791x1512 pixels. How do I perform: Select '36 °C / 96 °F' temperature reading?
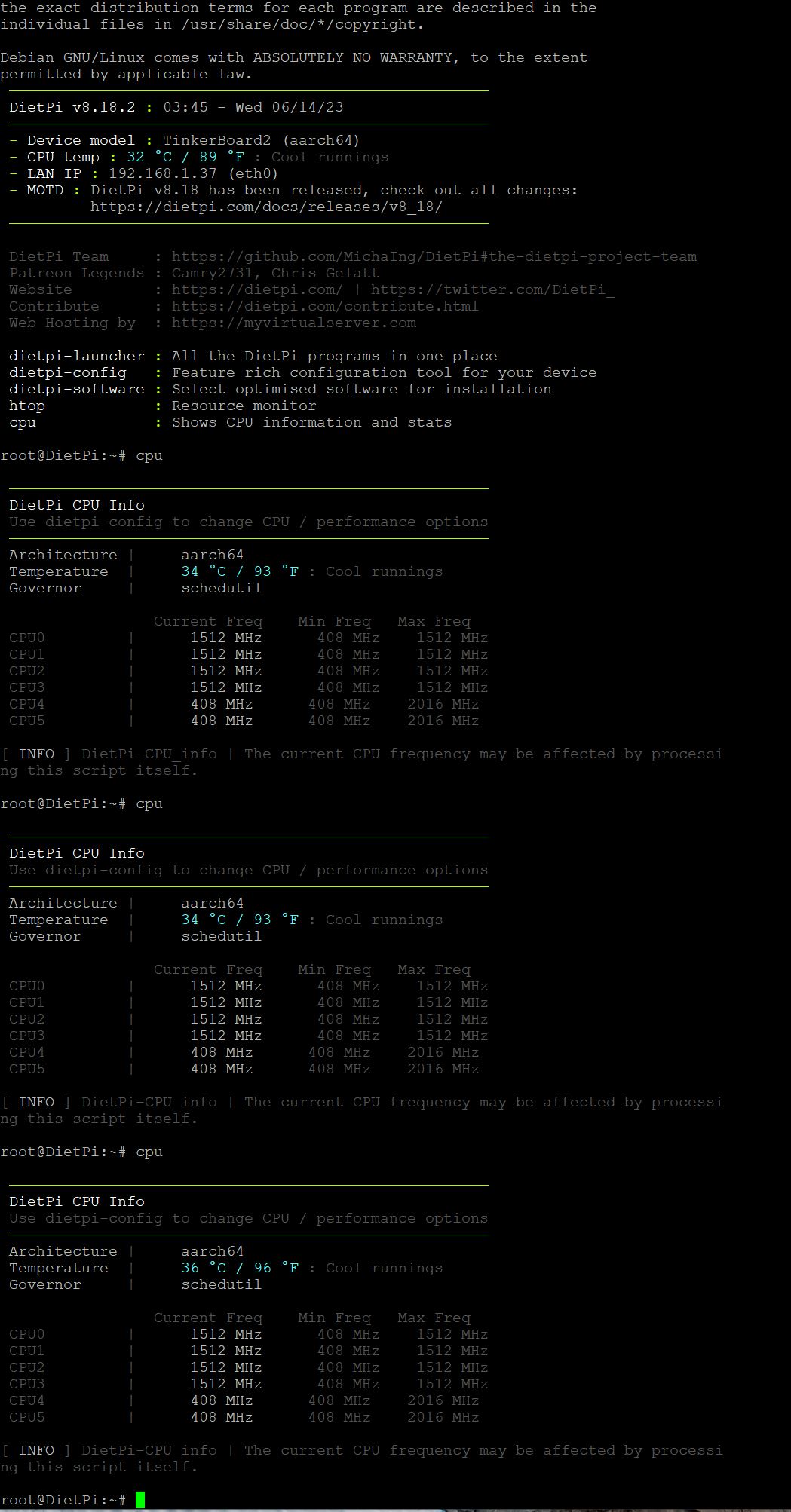click(x=240, y=1268)
